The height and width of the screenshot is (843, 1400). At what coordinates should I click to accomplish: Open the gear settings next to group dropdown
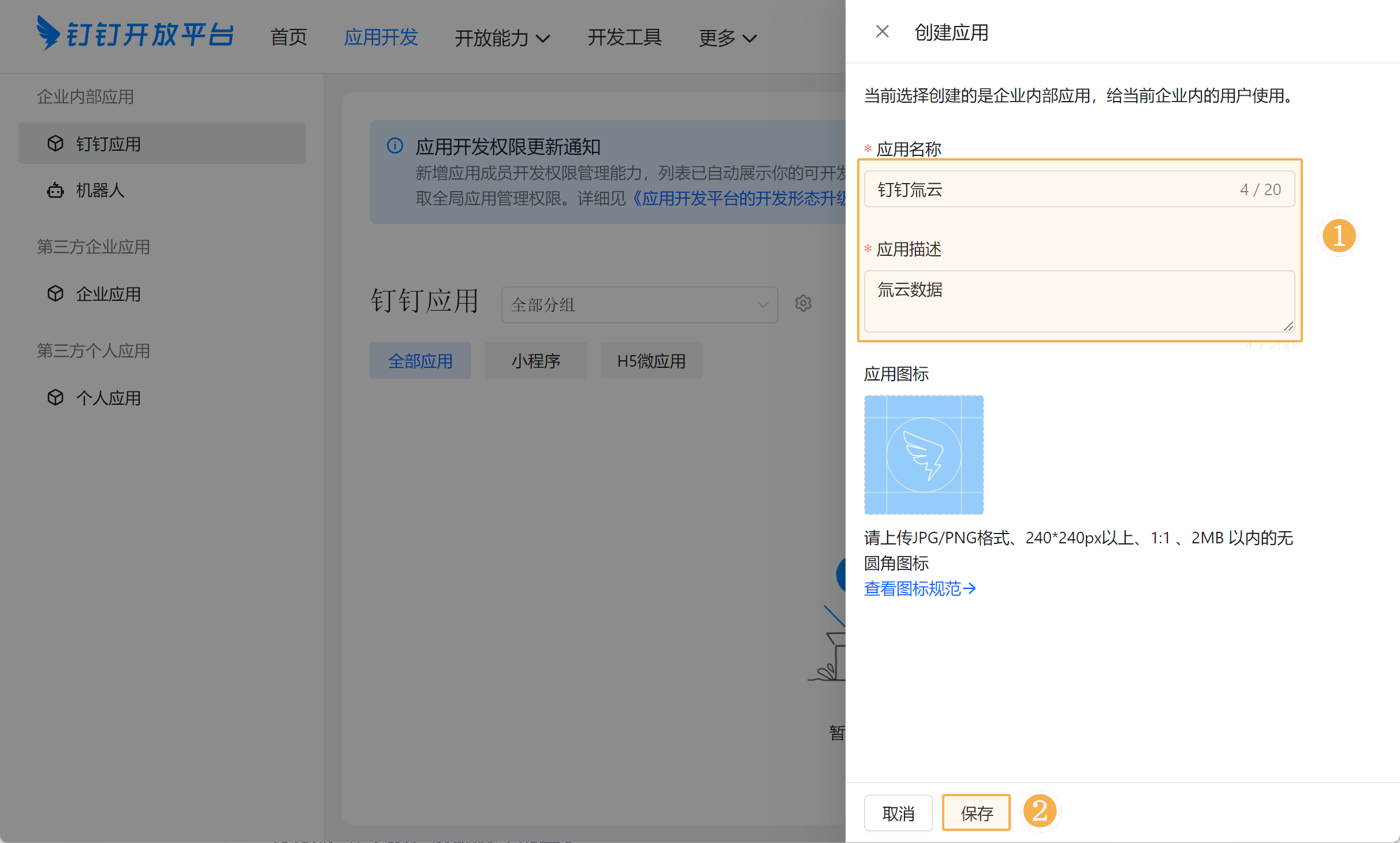803,303
